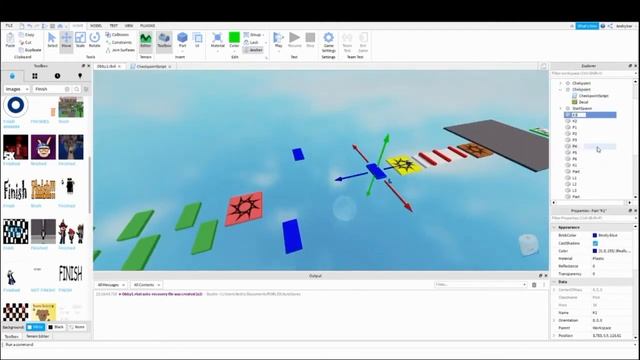640x360 pixels.
Task: Insert a new Part
Action: [x=182, y=40]
